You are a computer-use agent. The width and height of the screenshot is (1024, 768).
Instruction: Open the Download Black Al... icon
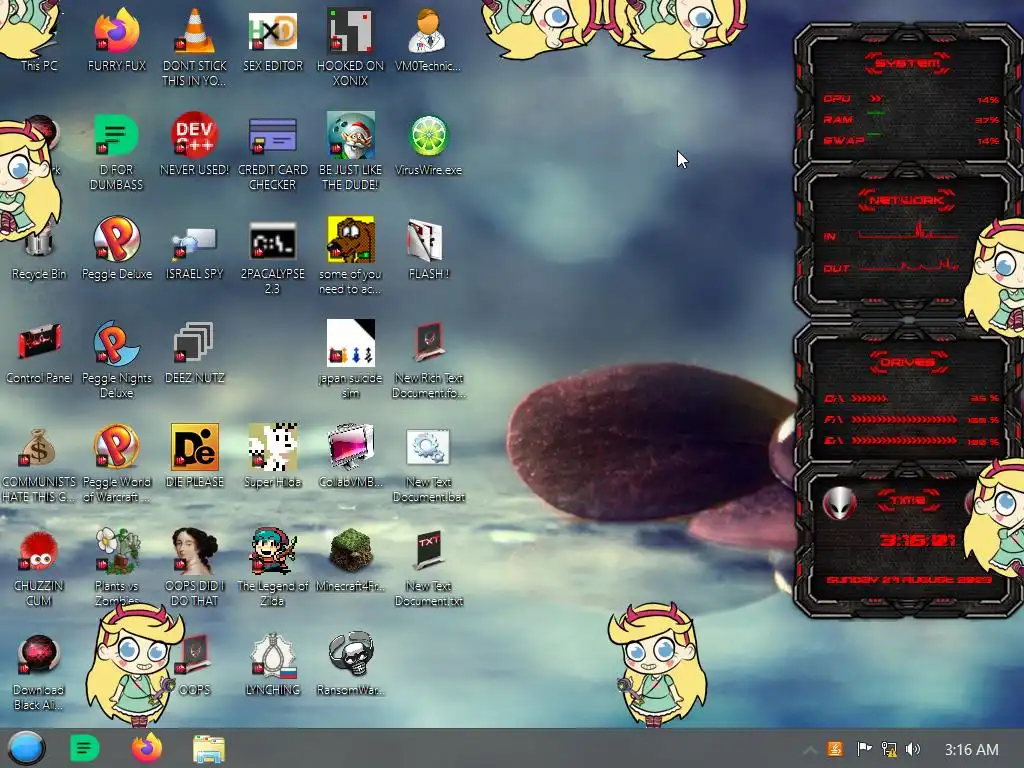click(x=38, y=654)
